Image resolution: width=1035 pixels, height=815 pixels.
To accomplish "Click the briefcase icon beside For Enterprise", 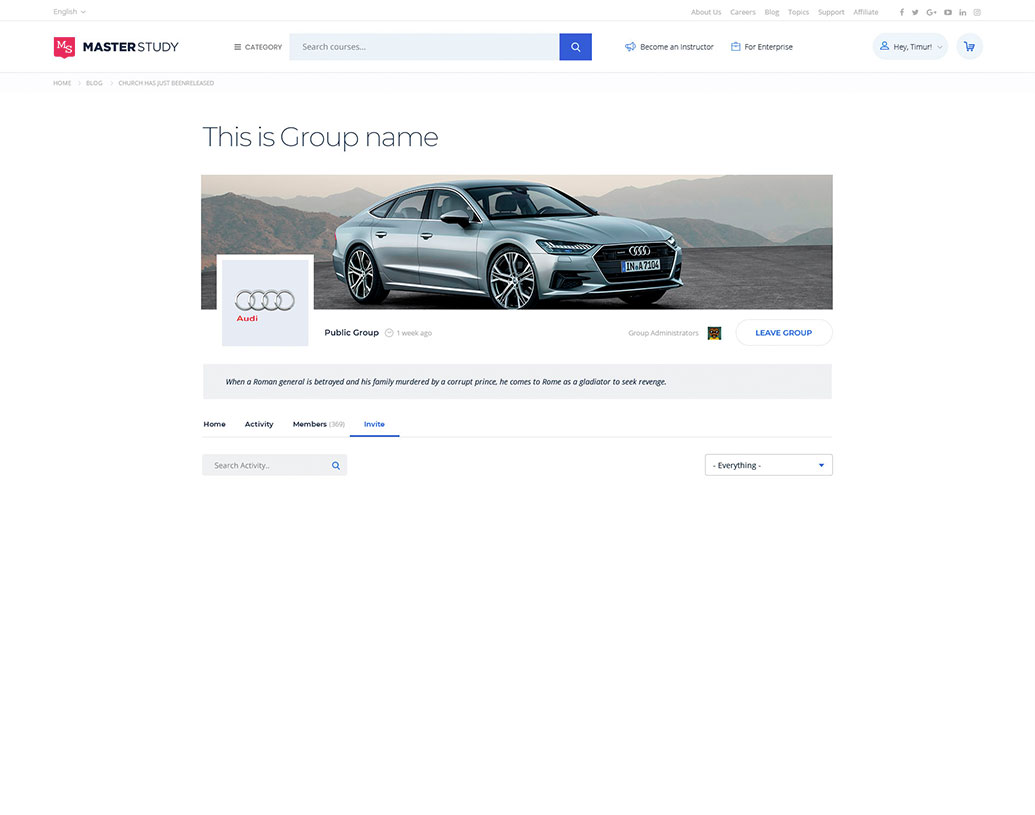I will 735,47.
